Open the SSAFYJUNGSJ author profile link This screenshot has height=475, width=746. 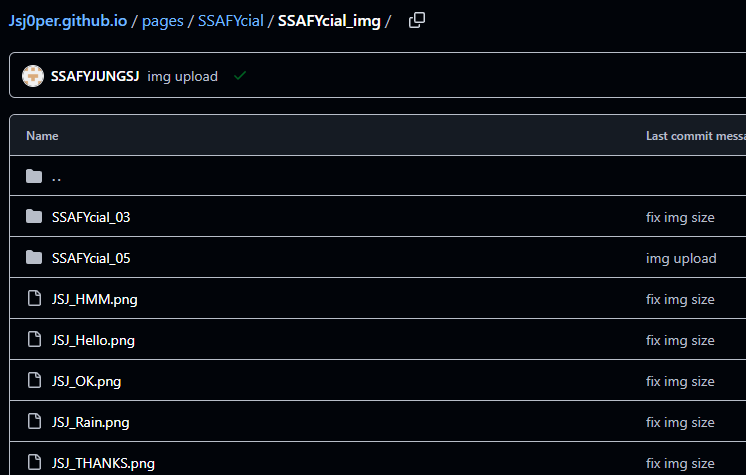point(95,76)
